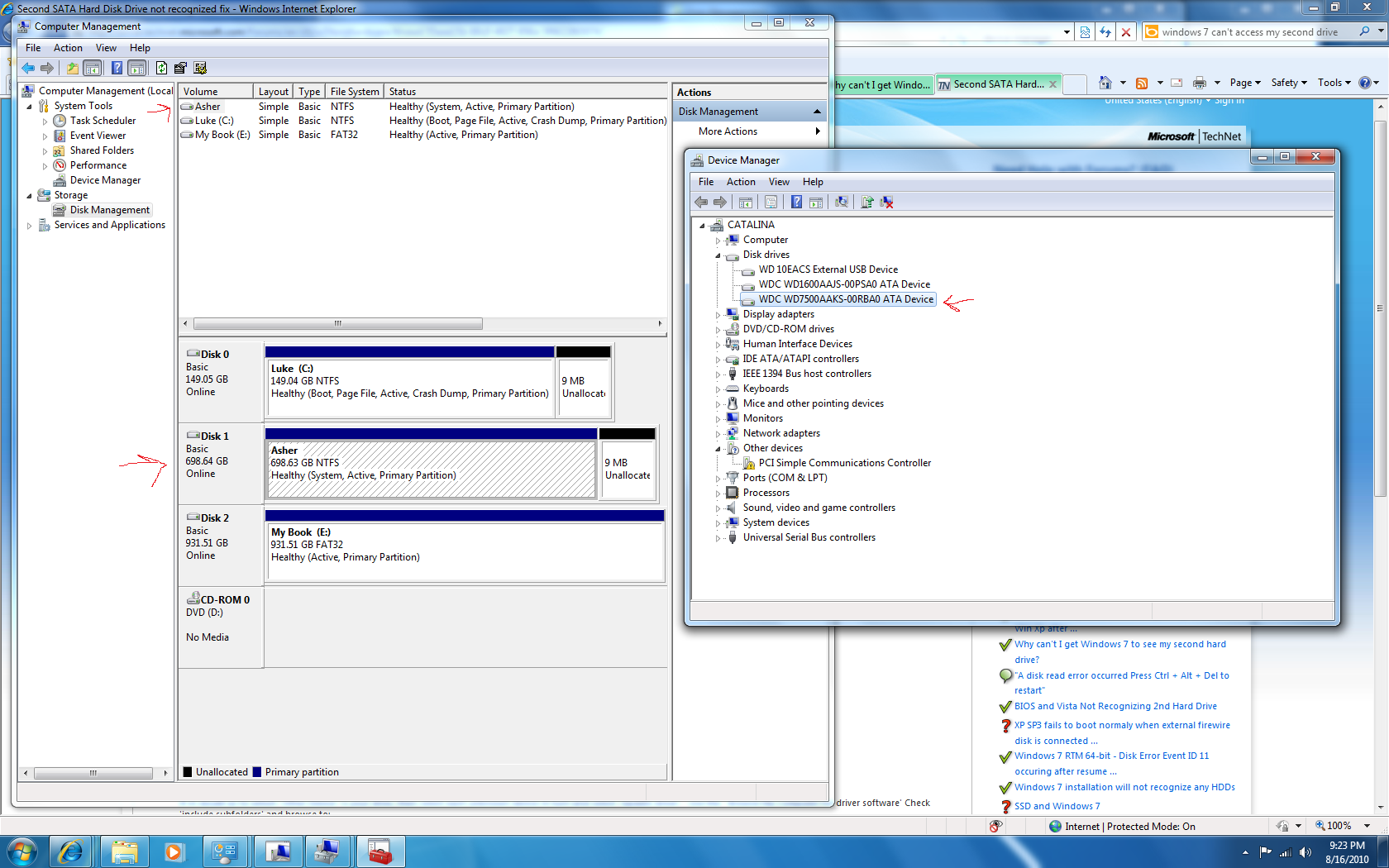Click the Print icon in Internet Explorer
The height and width of the screenshot is (868, 1389).
coord(1200,83)
